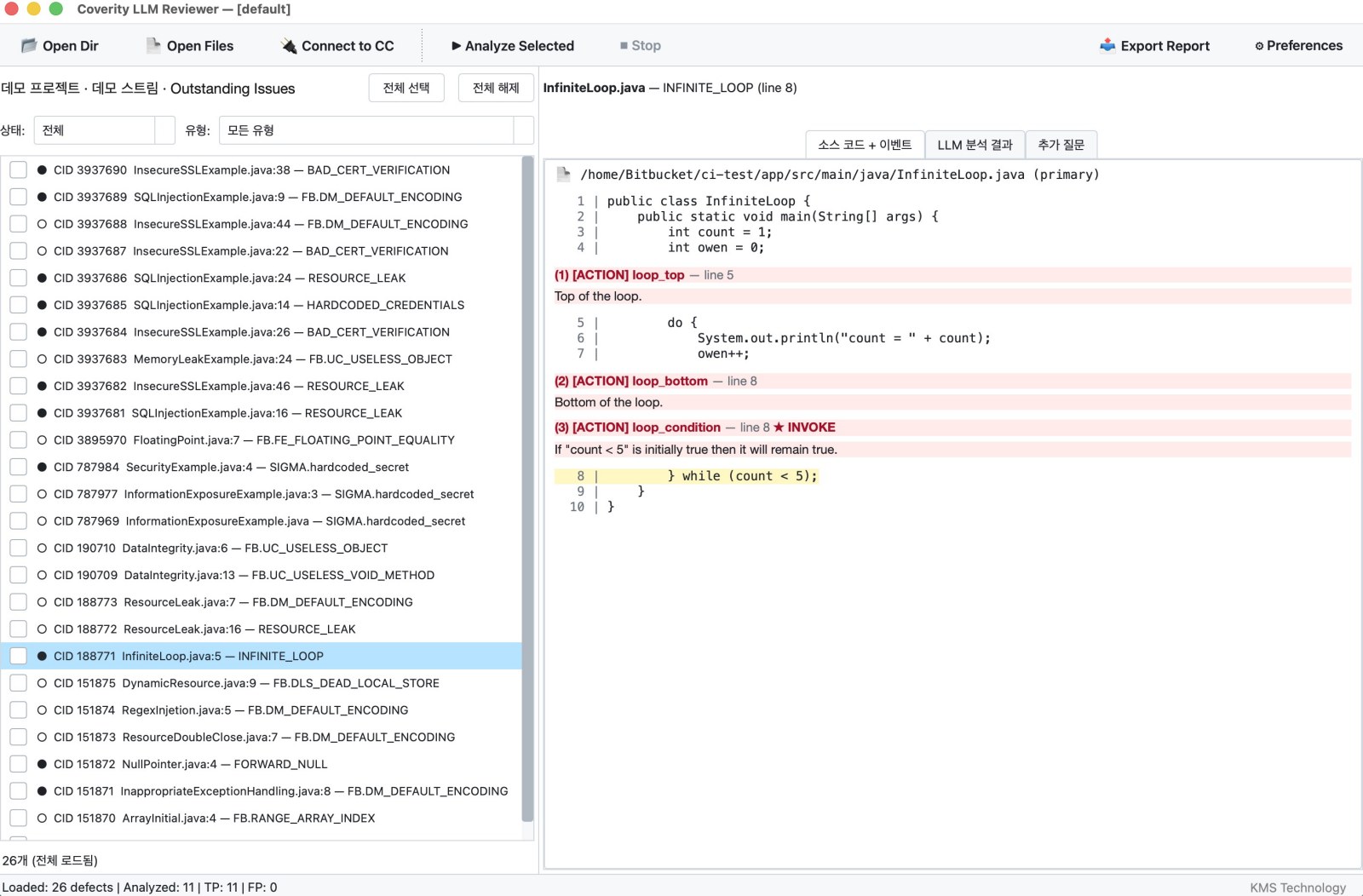Viewport: 1363px width, 896px height.
Task: Click the Preferences gear icon
Action: [x=1259, y=46]
